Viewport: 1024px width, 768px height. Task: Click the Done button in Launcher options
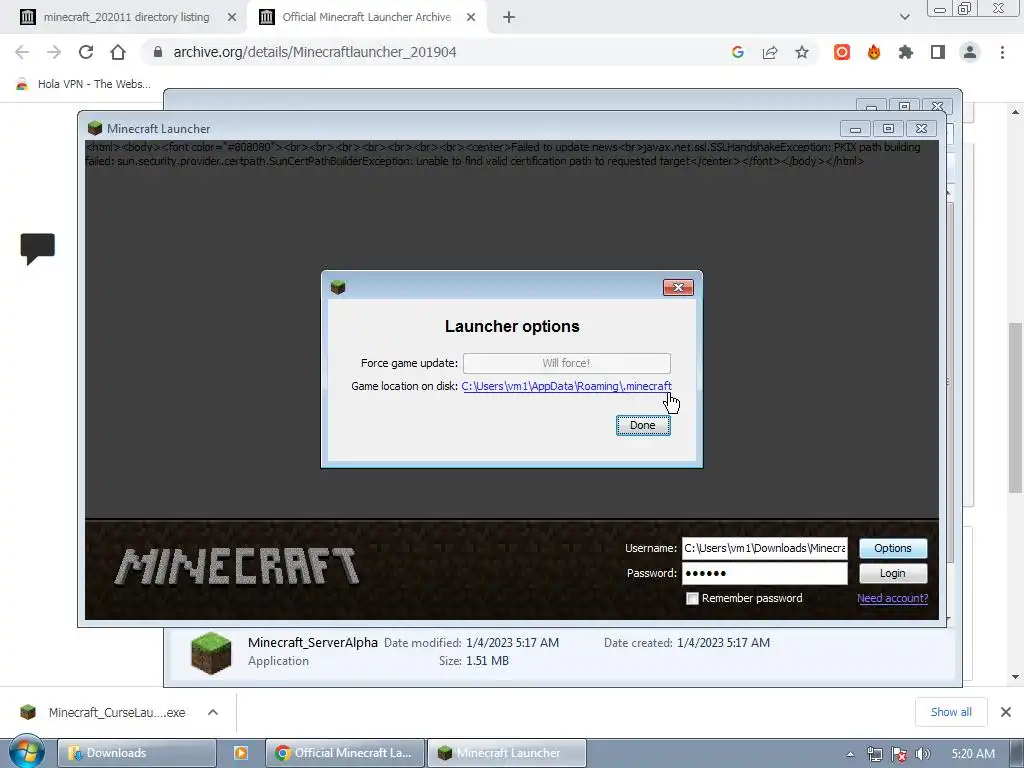[643, 425]
